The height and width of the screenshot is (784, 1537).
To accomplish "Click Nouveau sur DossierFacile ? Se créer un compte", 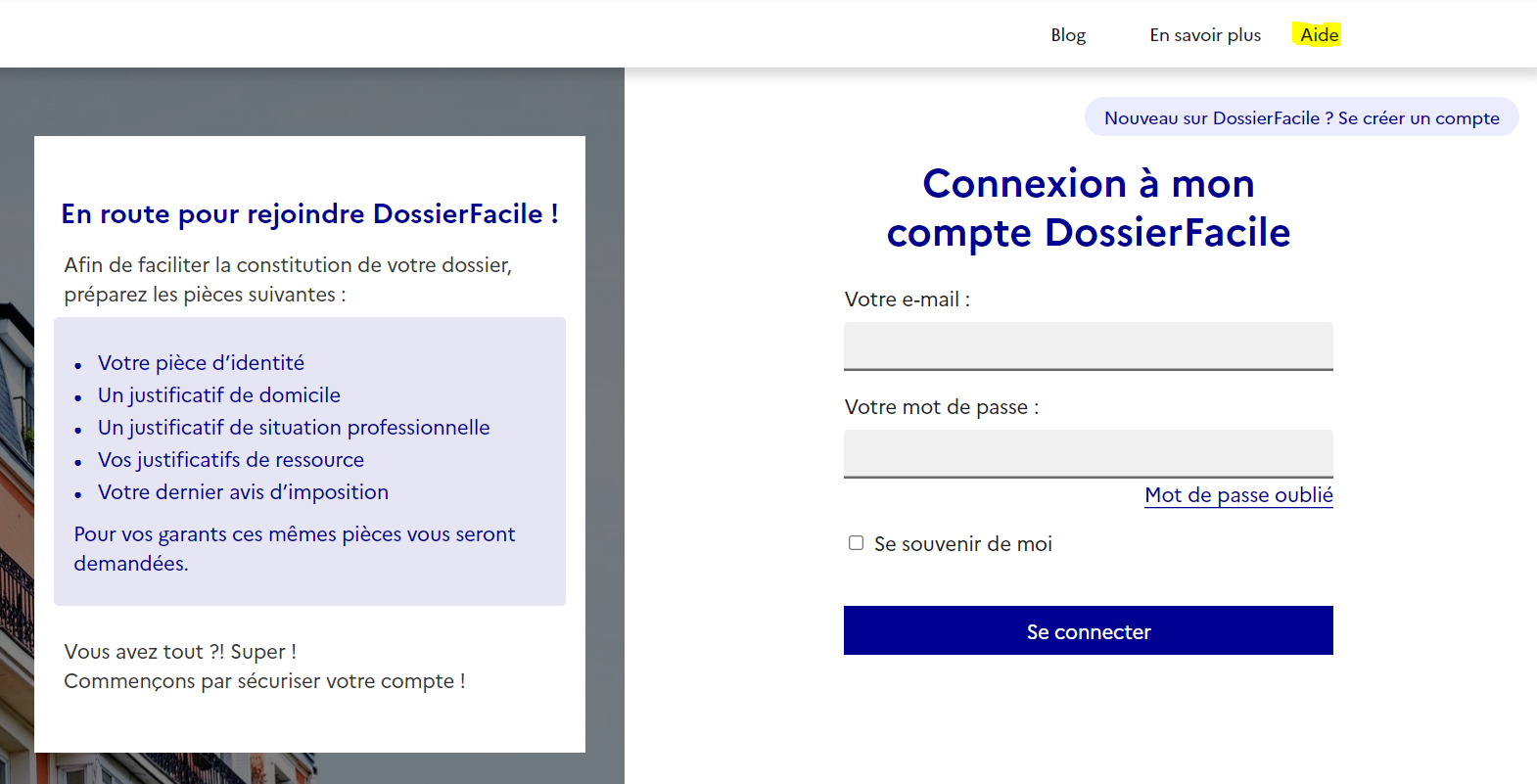I will click(1301, 117).
